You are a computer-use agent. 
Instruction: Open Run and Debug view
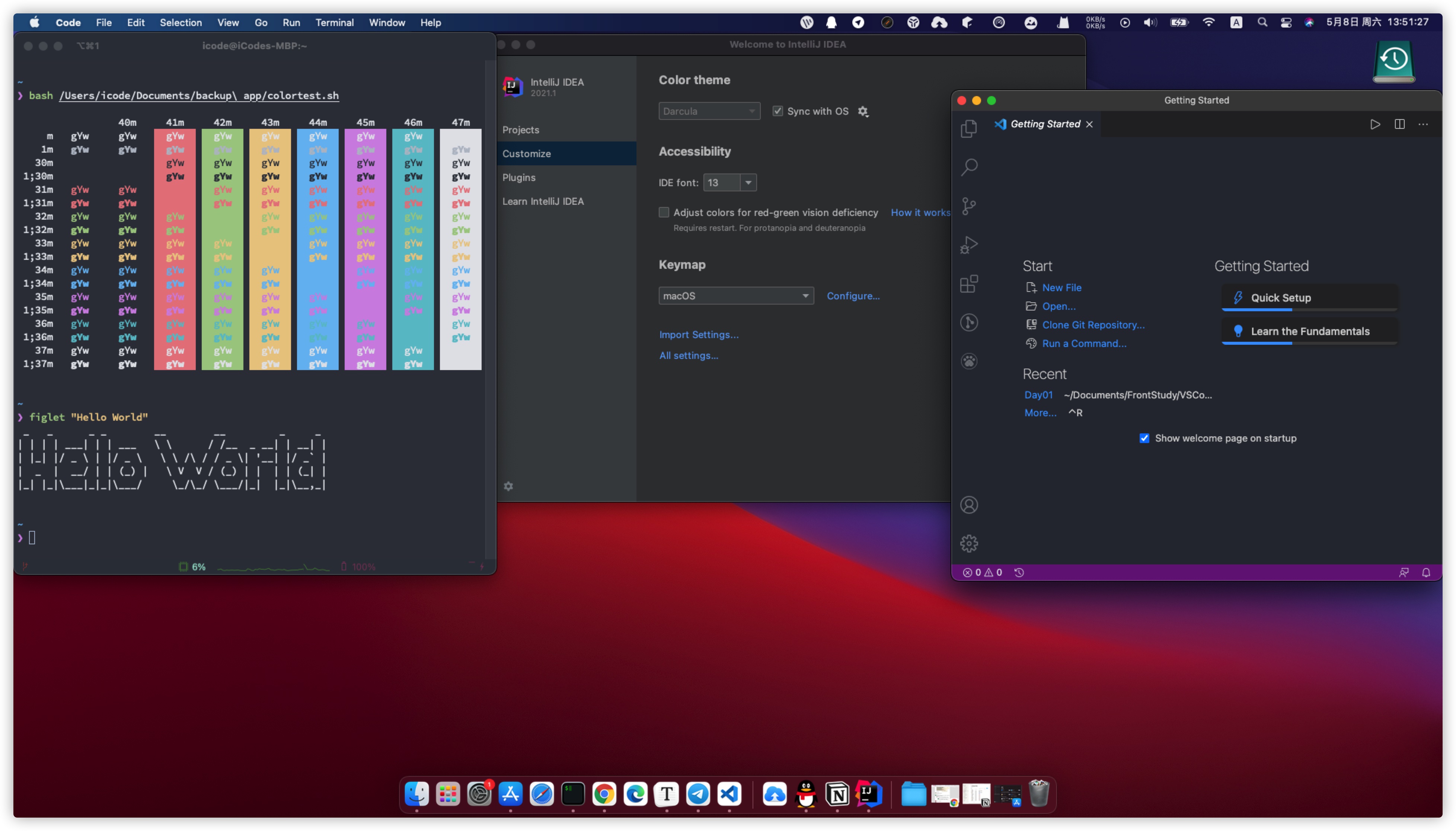click(968, 245)
